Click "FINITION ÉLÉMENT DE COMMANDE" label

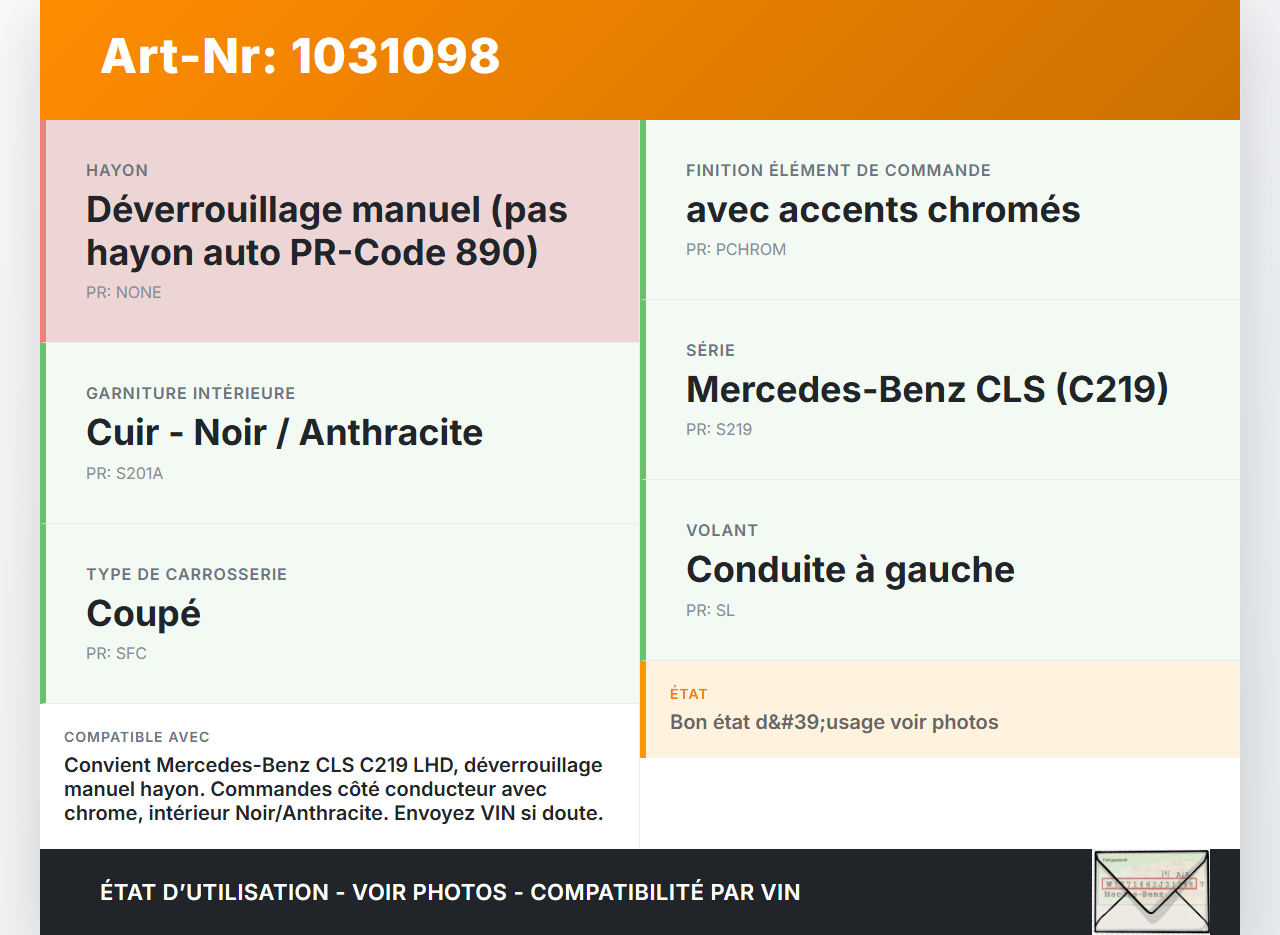pos(838,171)
